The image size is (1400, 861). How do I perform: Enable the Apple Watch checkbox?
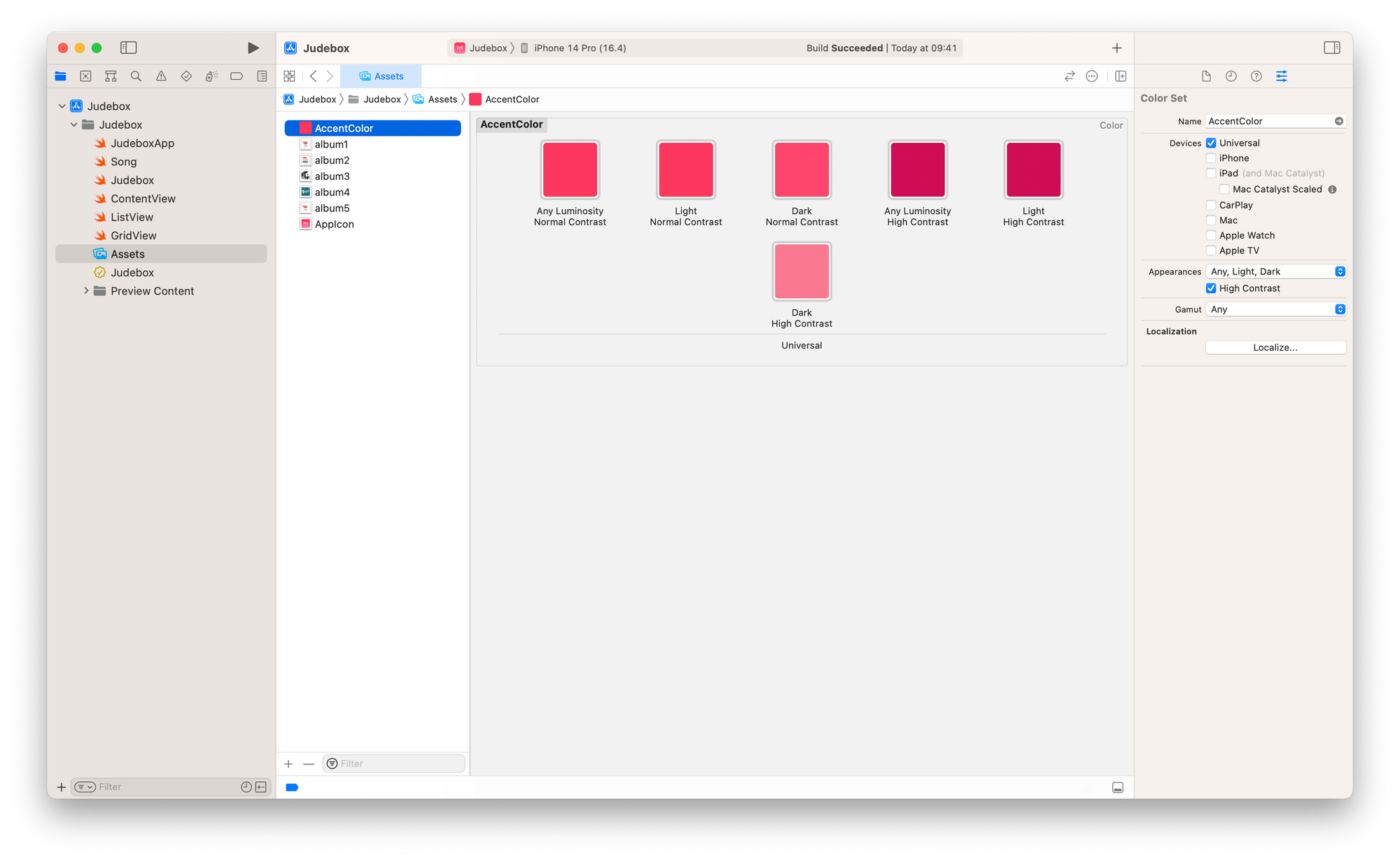(x=1211, y=235)
